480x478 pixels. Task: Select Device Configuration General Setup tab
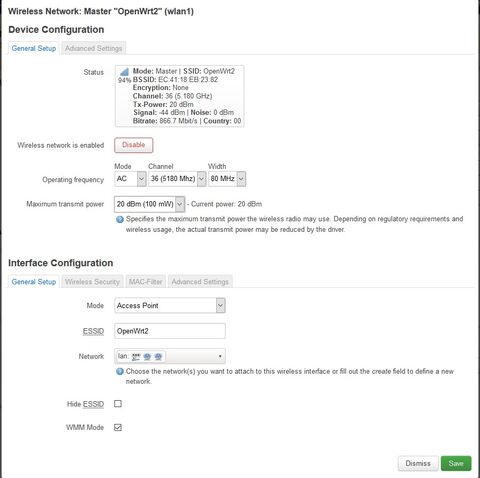(x=34, y=48)
